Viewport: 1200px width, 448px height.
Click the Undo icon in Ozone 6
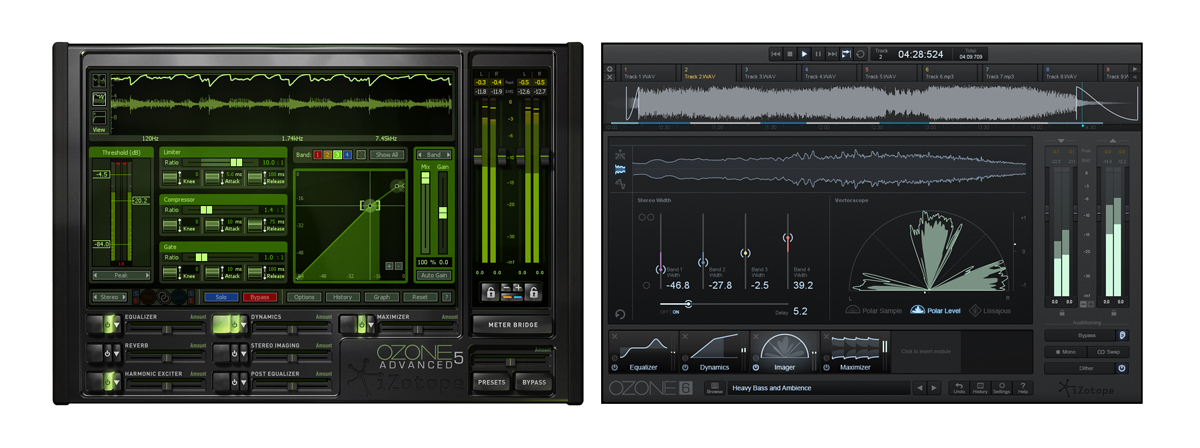(959, 388)
